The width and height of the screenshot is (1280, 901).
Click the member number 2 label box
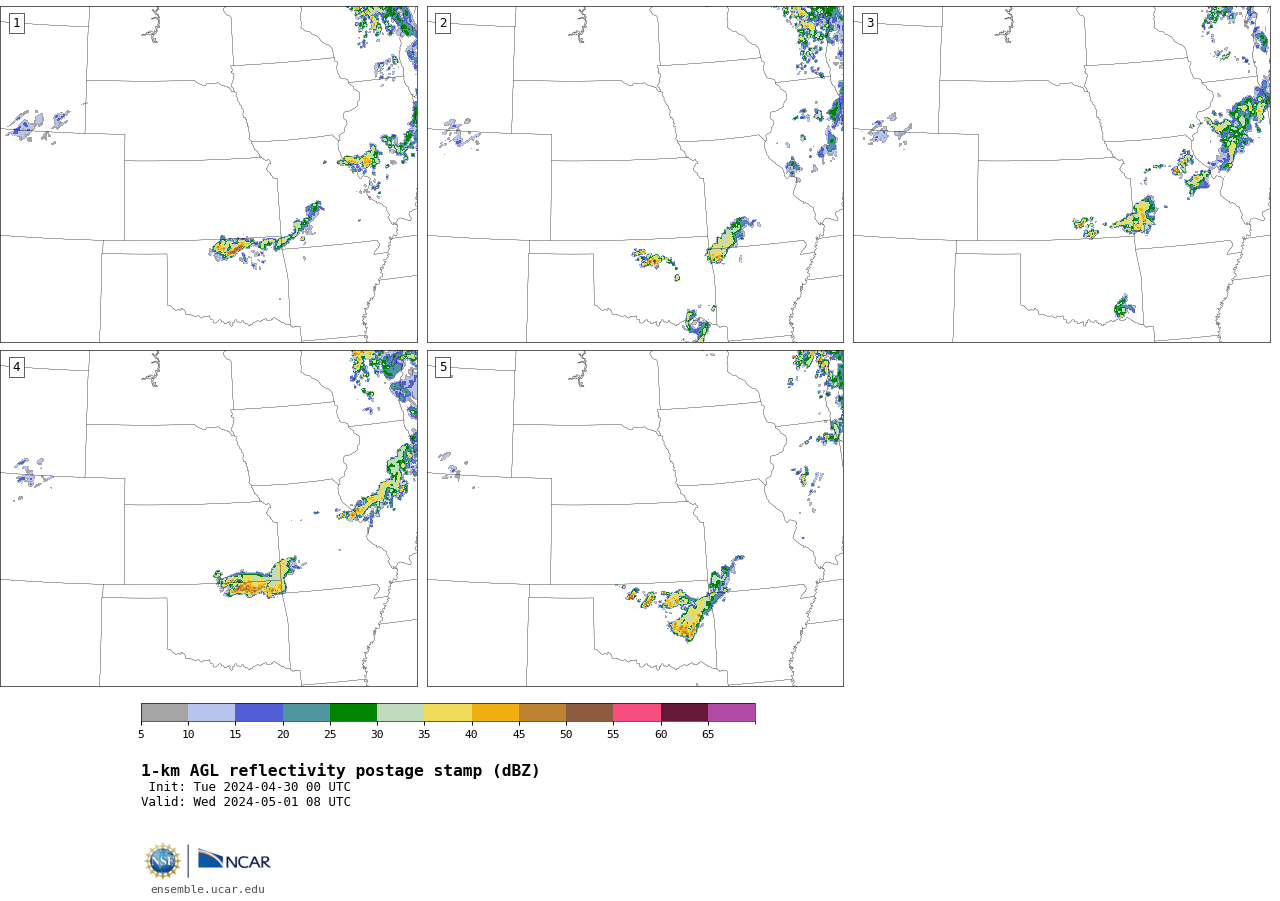(443, 23)
